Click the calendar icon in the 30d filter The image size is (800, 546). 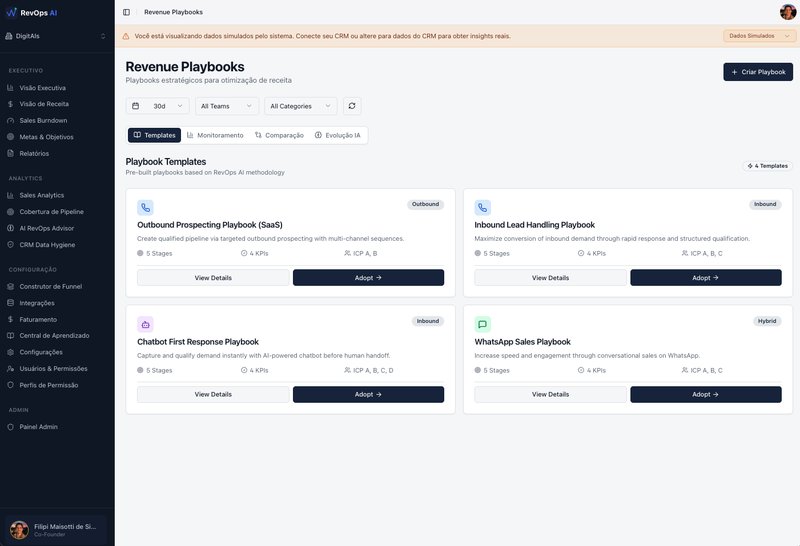(x=136, y=106)
